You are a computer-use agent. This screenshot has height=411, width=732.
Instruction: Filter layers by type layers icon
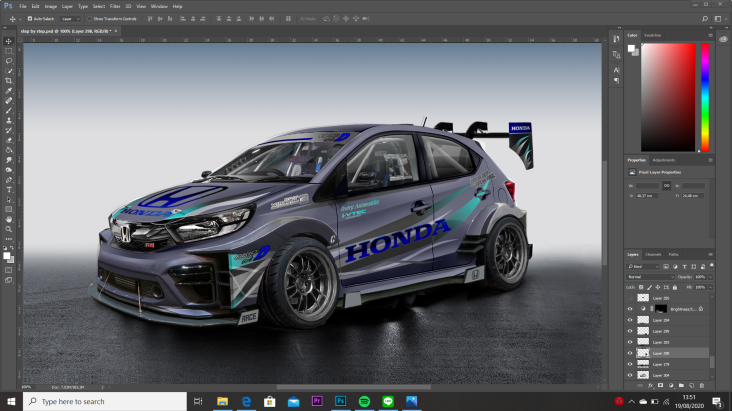pos(684,267)
